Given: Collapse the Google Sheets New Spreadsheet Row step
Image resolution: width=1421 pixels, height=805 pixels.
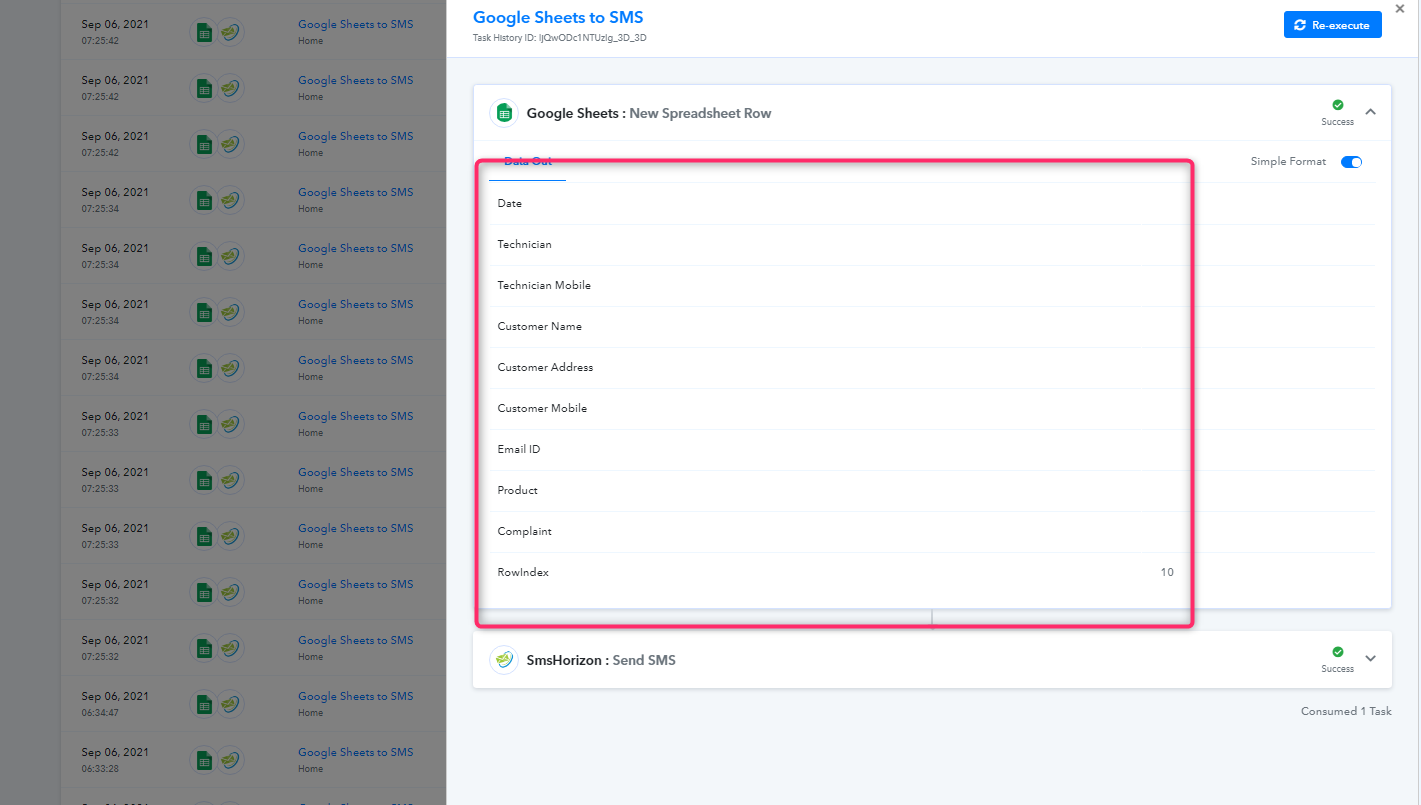Looking at the screenshot, I should pyautogui.click(x=1371, y=112).
